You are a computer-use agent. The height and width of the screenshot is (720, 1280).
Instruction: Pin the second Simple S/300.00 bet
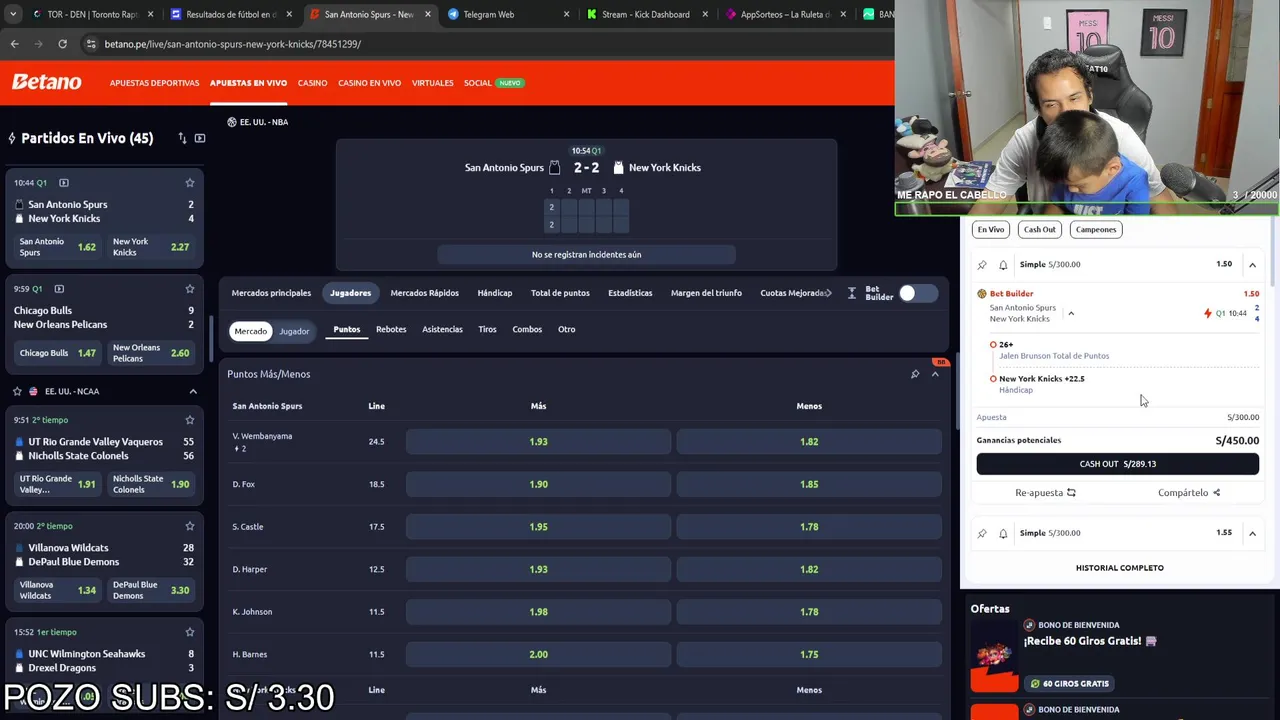click(x=982, y=533)
